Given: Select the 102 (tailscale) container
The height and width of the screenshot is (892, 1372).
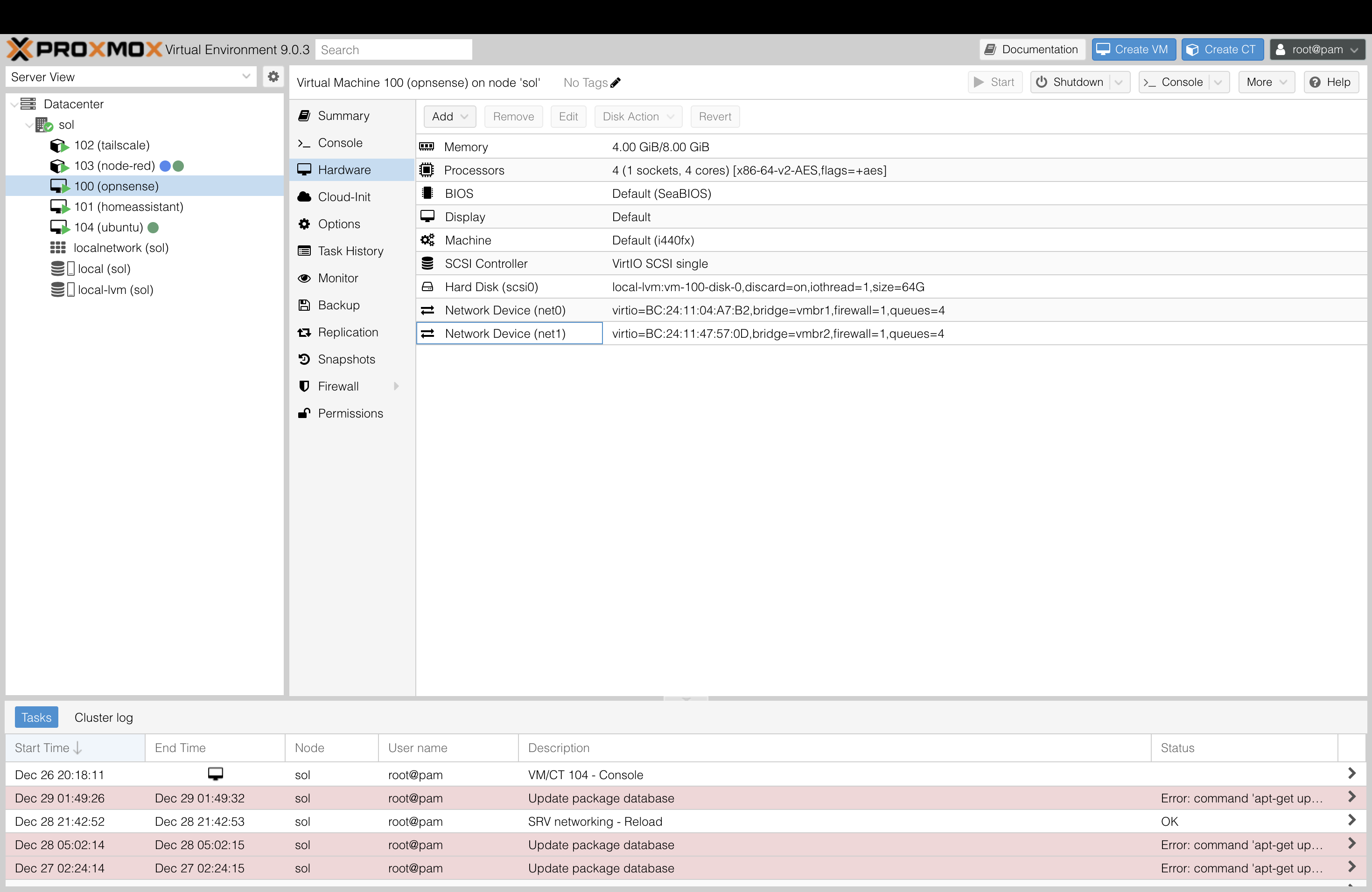Looking at the screenshot, I should (x=111, y=145).
